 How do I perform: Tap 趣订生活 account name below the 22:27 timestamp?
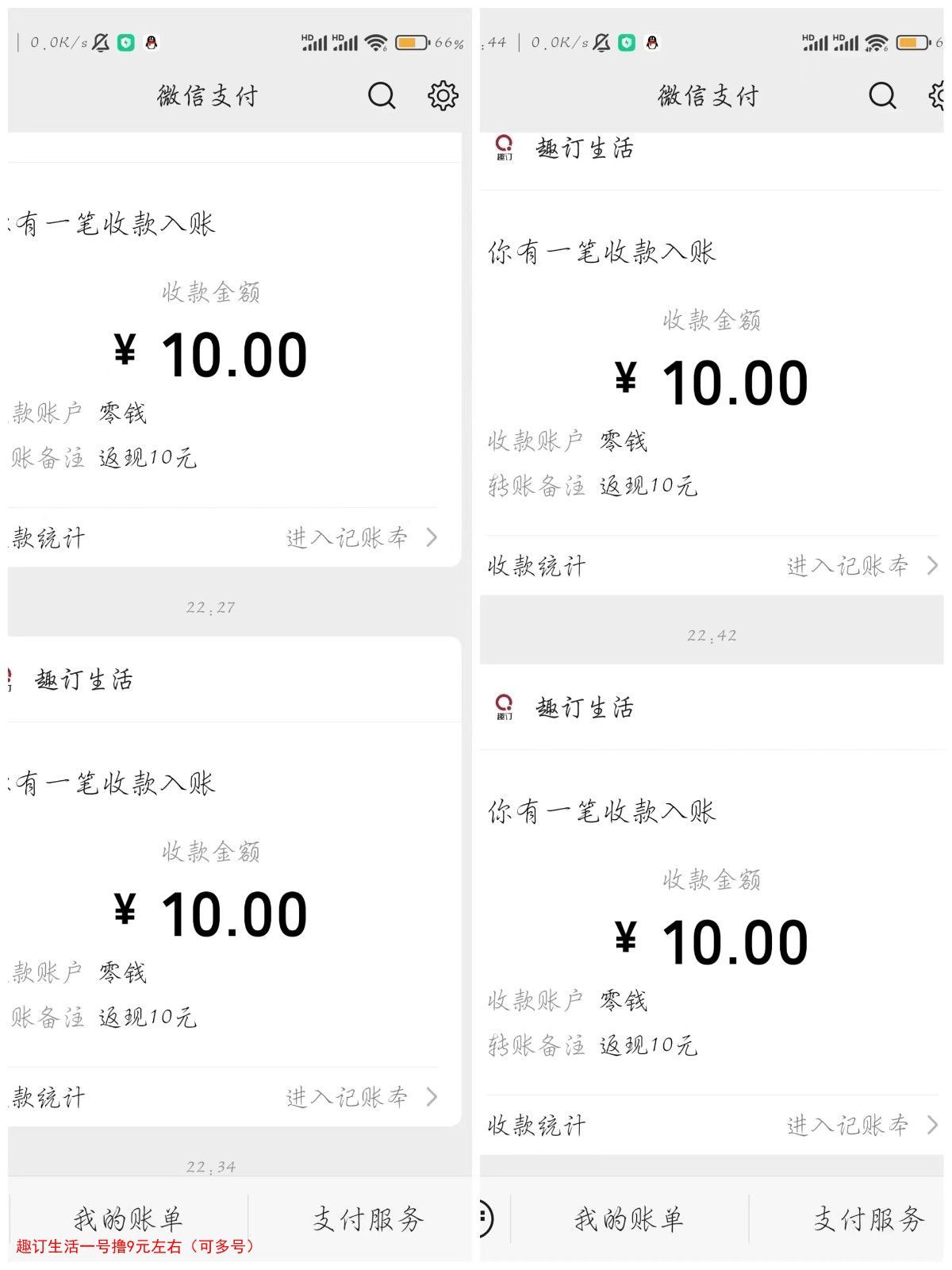pos(84,679)
